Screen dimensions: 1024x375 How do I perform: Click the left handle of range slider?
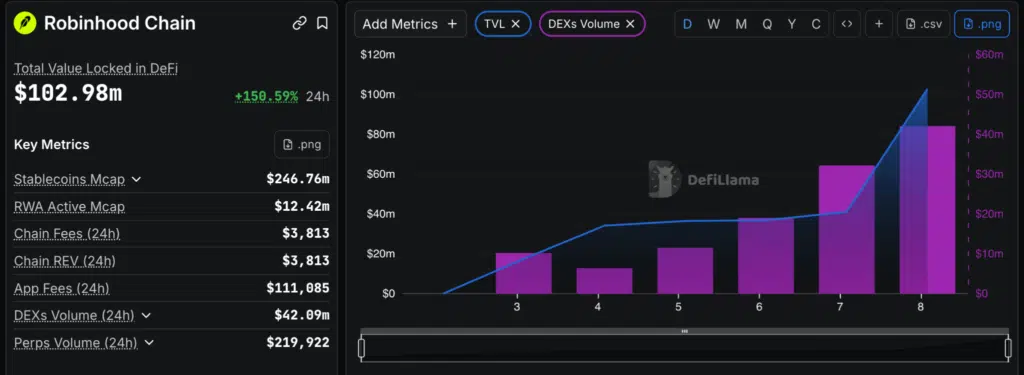coord(361,348)
